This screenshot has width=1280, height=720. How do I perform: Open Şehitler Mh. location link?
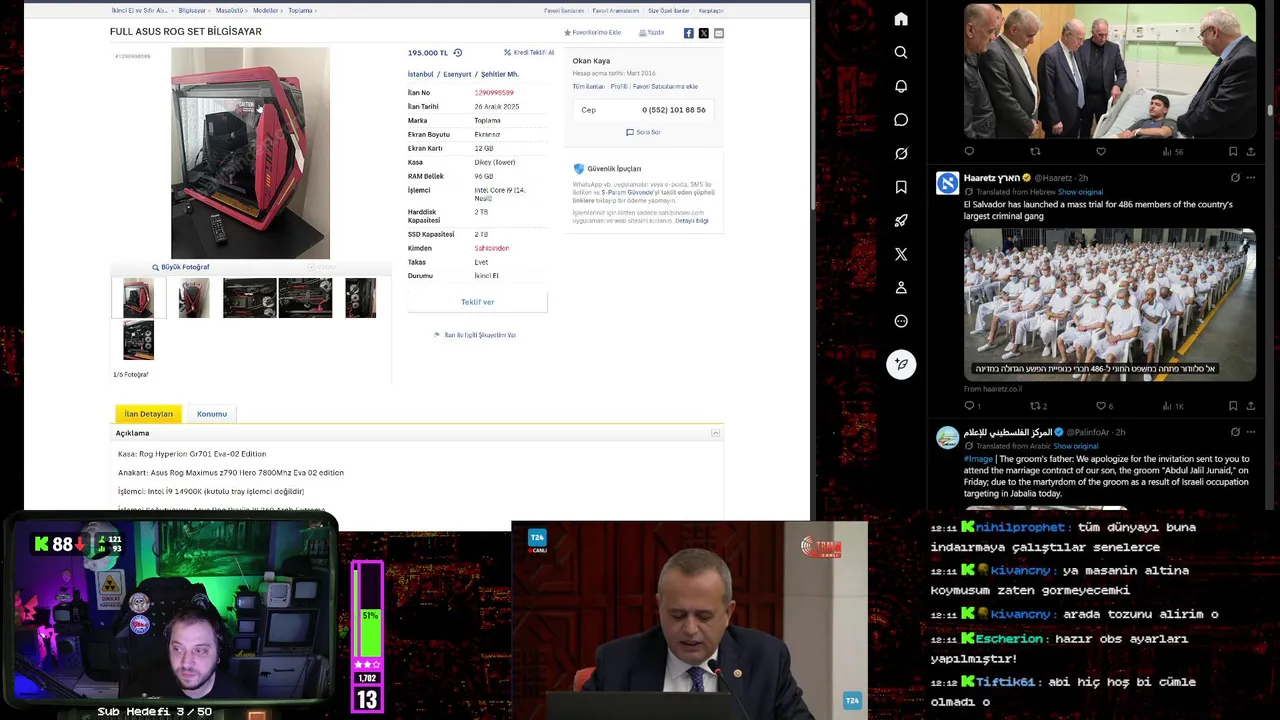click(500, 74)
